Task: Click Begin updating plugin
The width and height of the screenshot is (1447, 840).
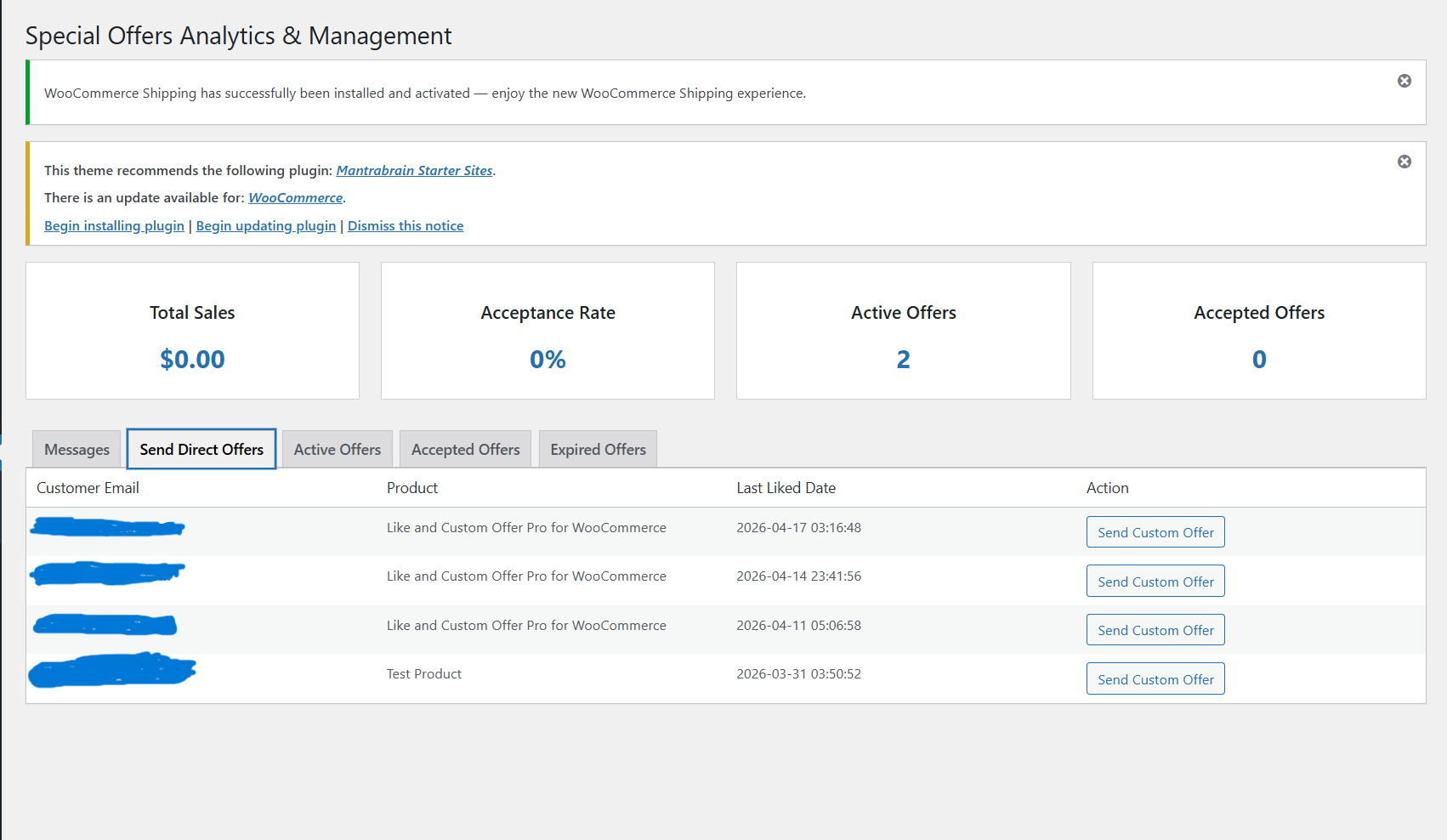Action: click(x=266, y=225)
